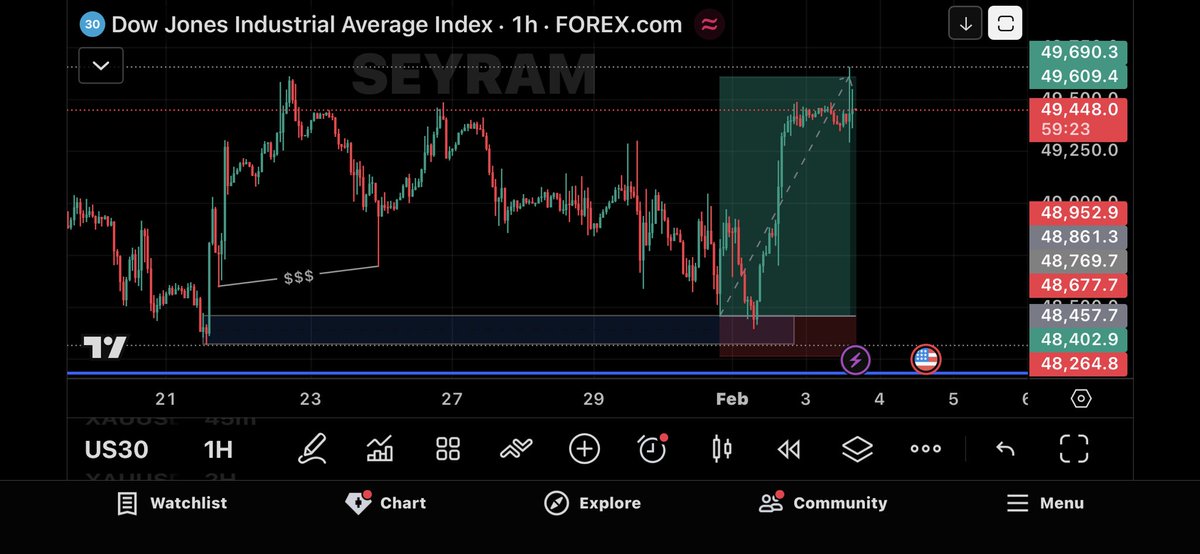This screenshot has height=554, width=1200.
Task: Open the four-squares layout grid icon
Action: click(448, 449)
